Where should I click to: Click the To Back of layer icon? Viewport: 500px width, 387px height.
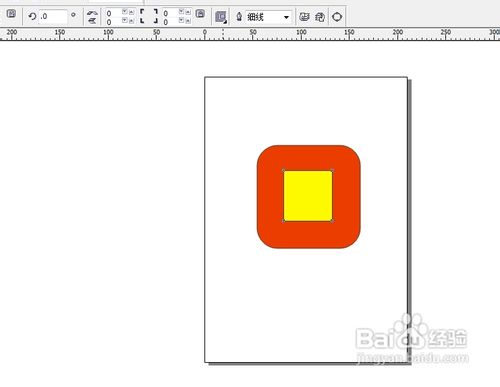click(x=320, y=17)
